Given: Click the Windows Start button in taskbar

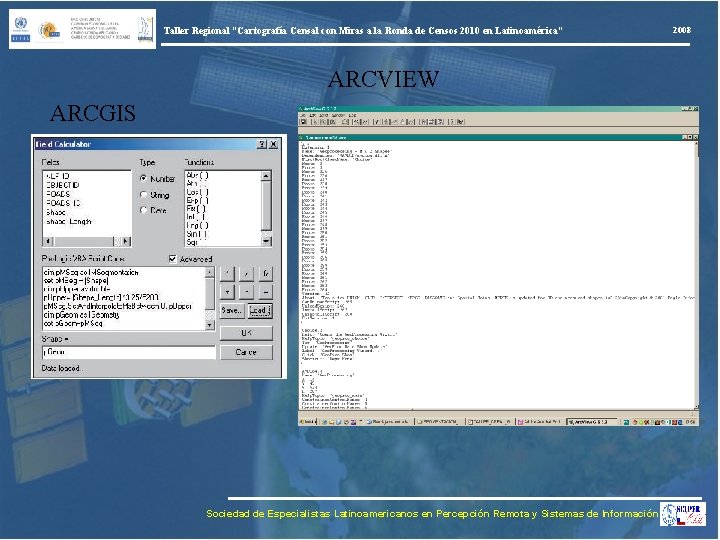Looking at the screenshot, I should (x=307, y=422).
